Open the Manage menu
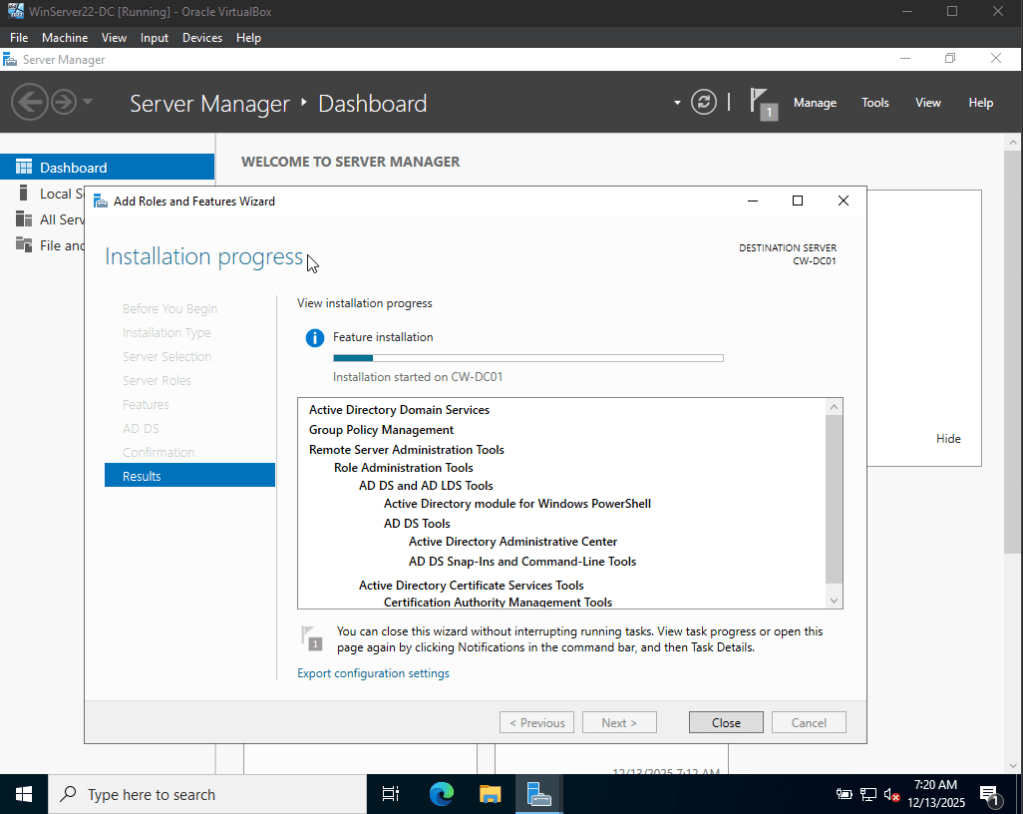 click(815, 102)
